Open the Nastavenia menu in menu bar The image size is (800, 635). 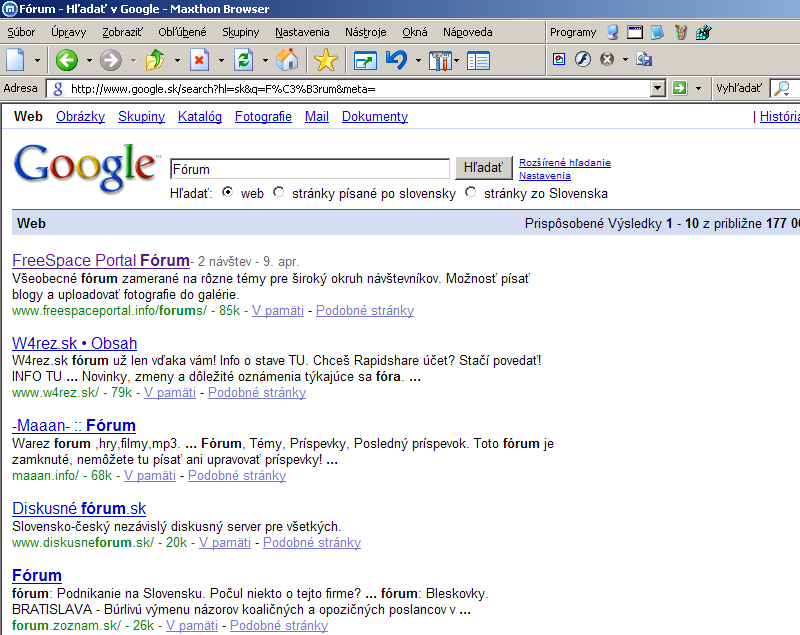(302, 32)
